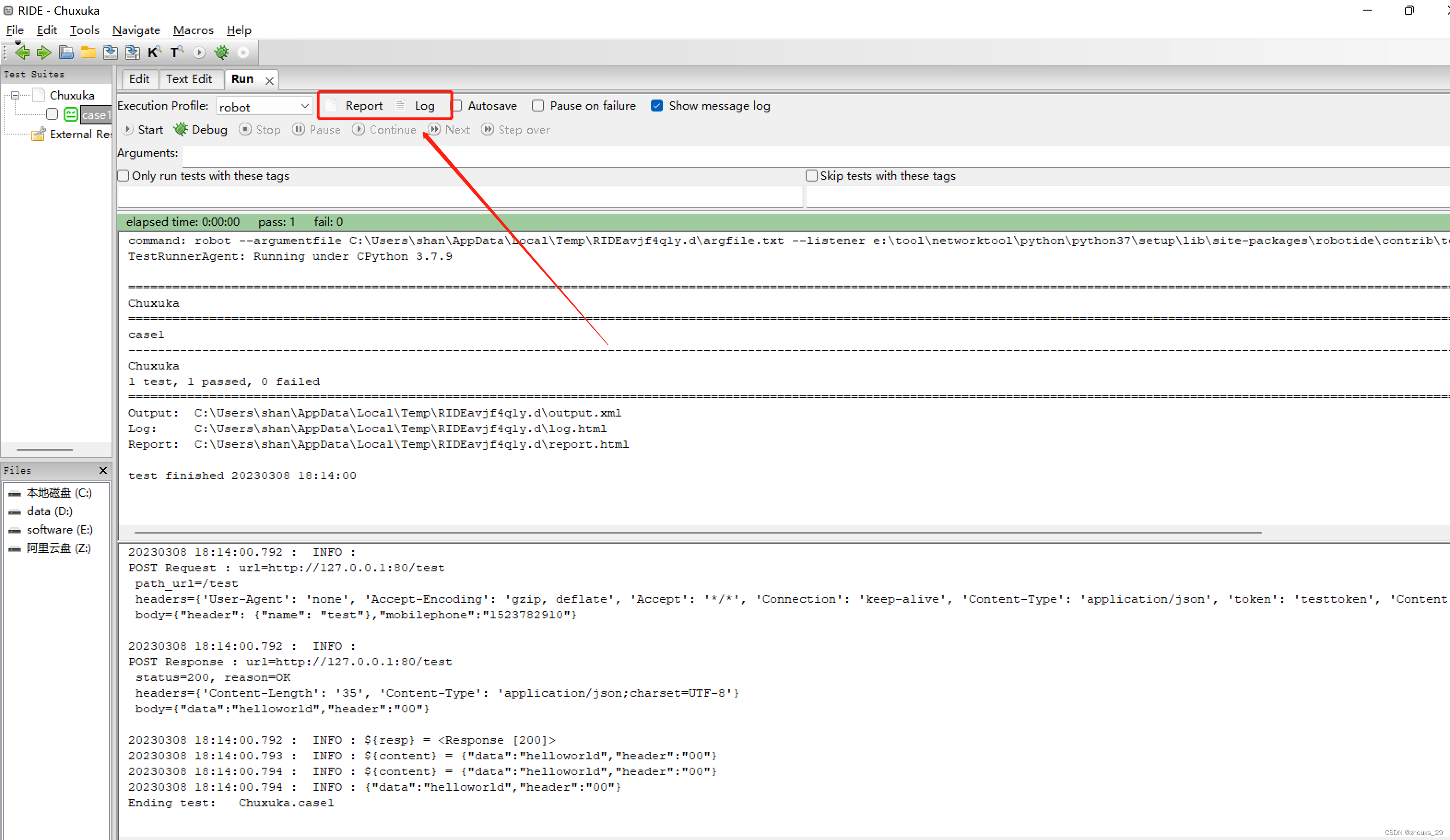Viewport: 1450px width, 840px height.
Task: Uncheck Show message log checkbox
Action: coord(656,106)
